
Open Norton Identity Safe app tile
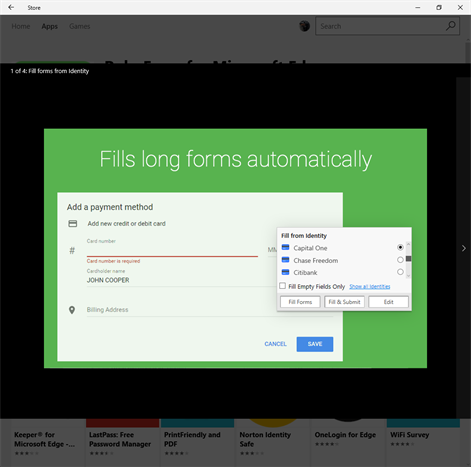(273, 443)
